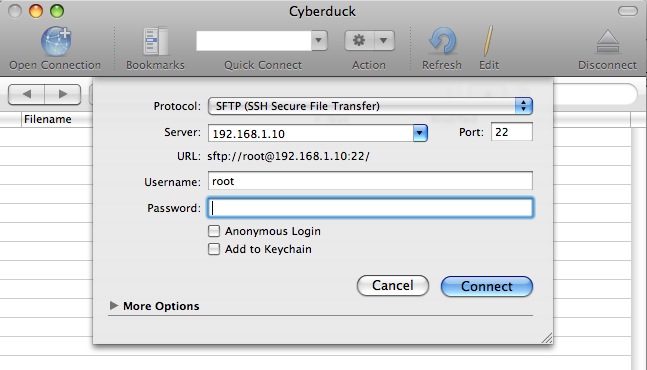The height and width of the screenshot is (370, 647).
Task: Click the Server field with 192.168.1.10
Action: click(x=311, y=133)
